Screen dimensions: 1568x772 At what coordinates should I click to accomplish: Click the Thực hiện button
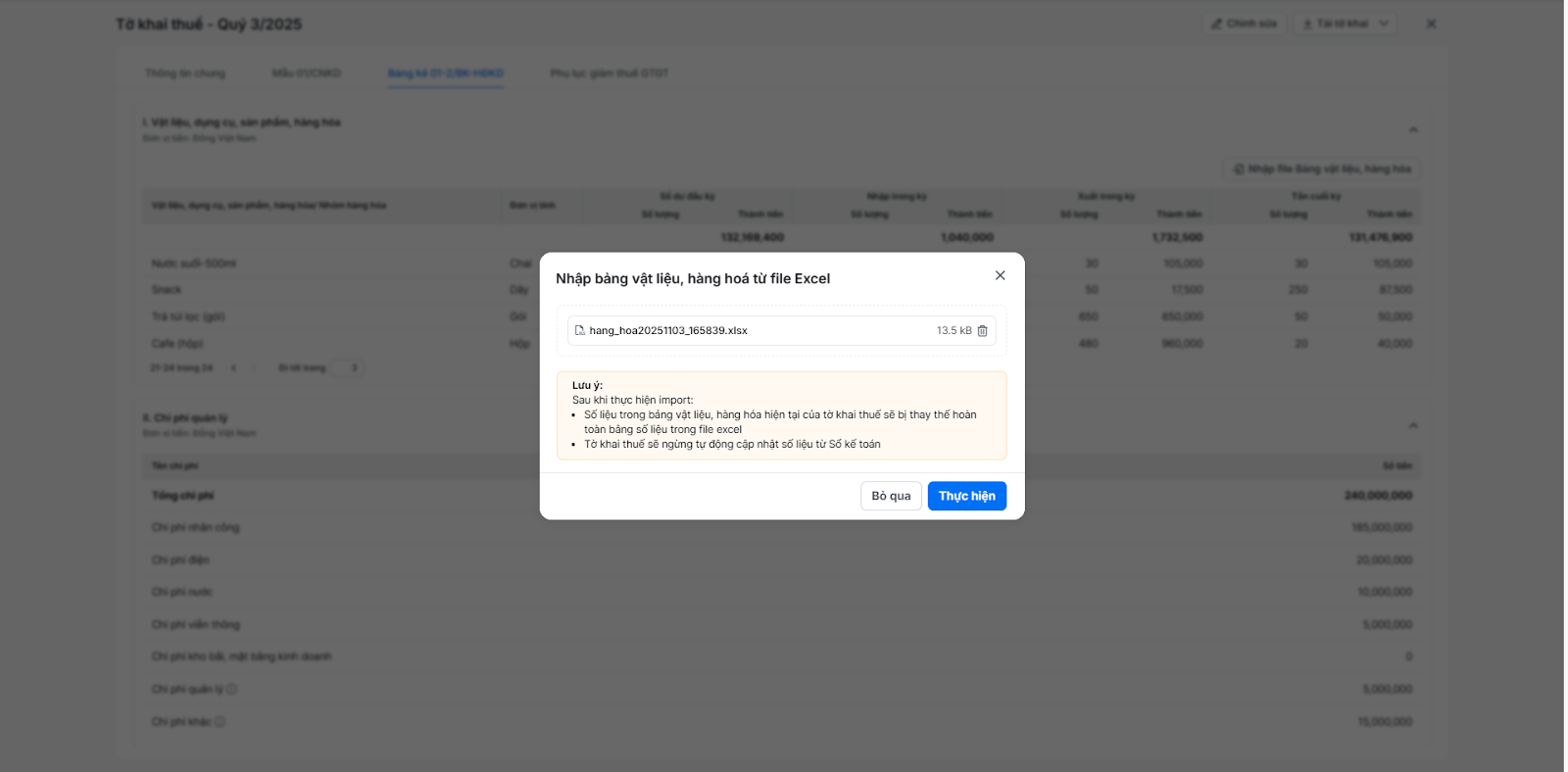pyautogui.click(x=966, y=496)
